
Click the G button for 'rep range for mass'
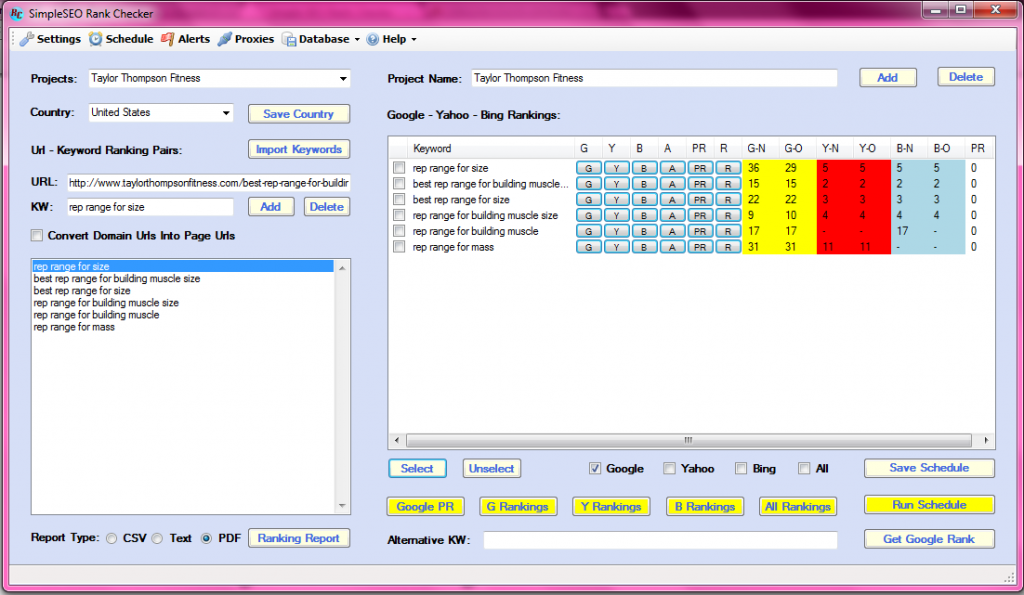coord(588,247)
